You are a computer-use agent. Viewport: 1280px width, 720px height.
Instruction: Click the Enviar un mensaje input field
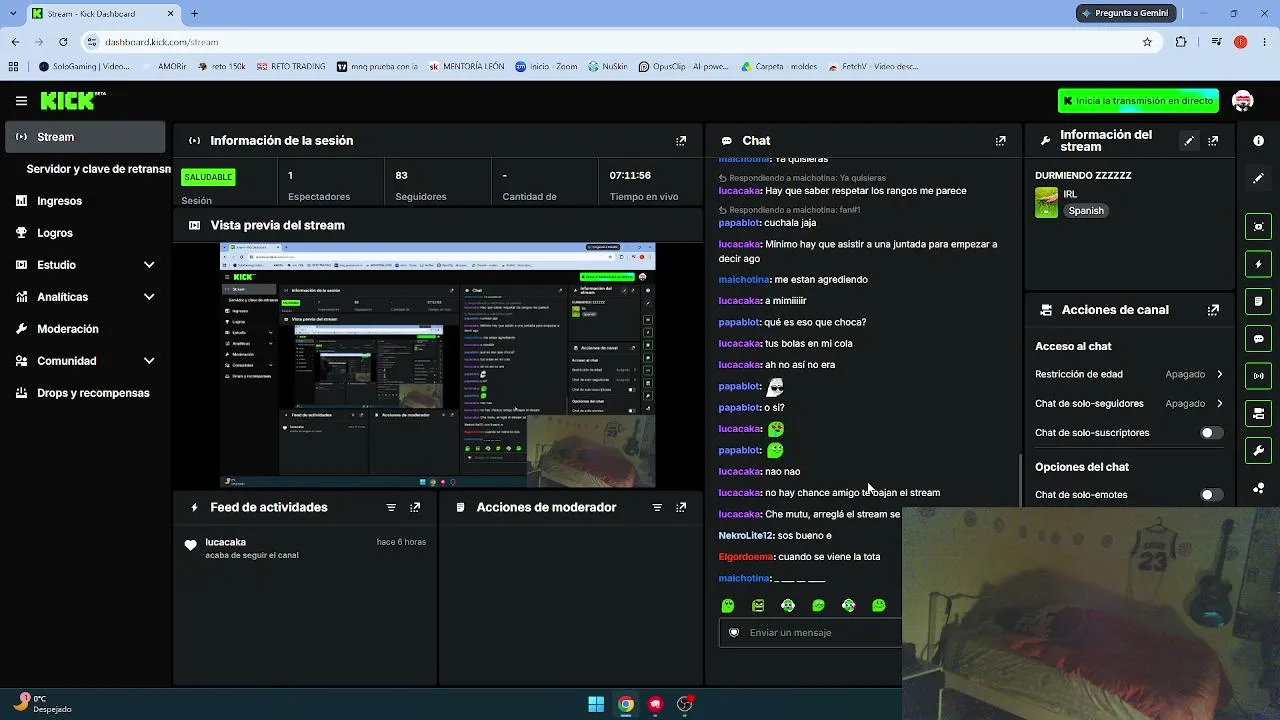pos(812,633)
